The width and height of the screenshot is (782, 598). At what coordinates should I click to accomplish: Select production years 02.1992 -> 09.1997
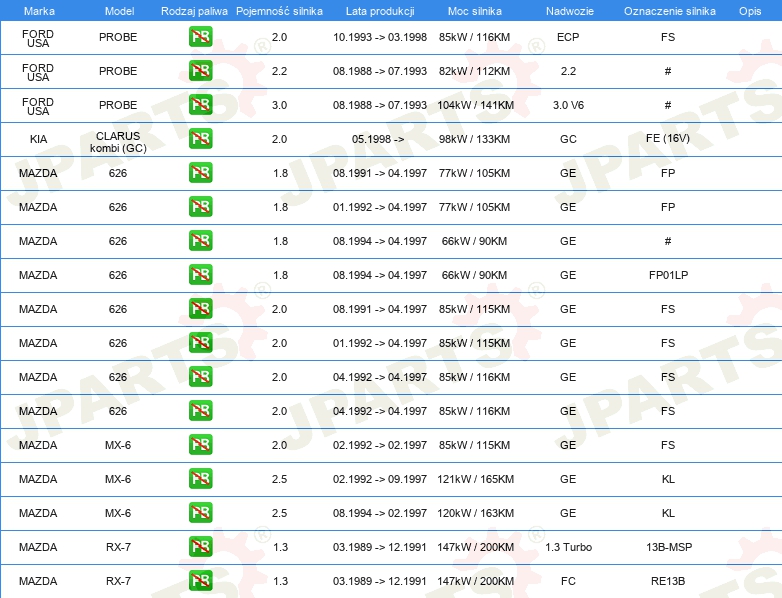click(x=380, y=479)
